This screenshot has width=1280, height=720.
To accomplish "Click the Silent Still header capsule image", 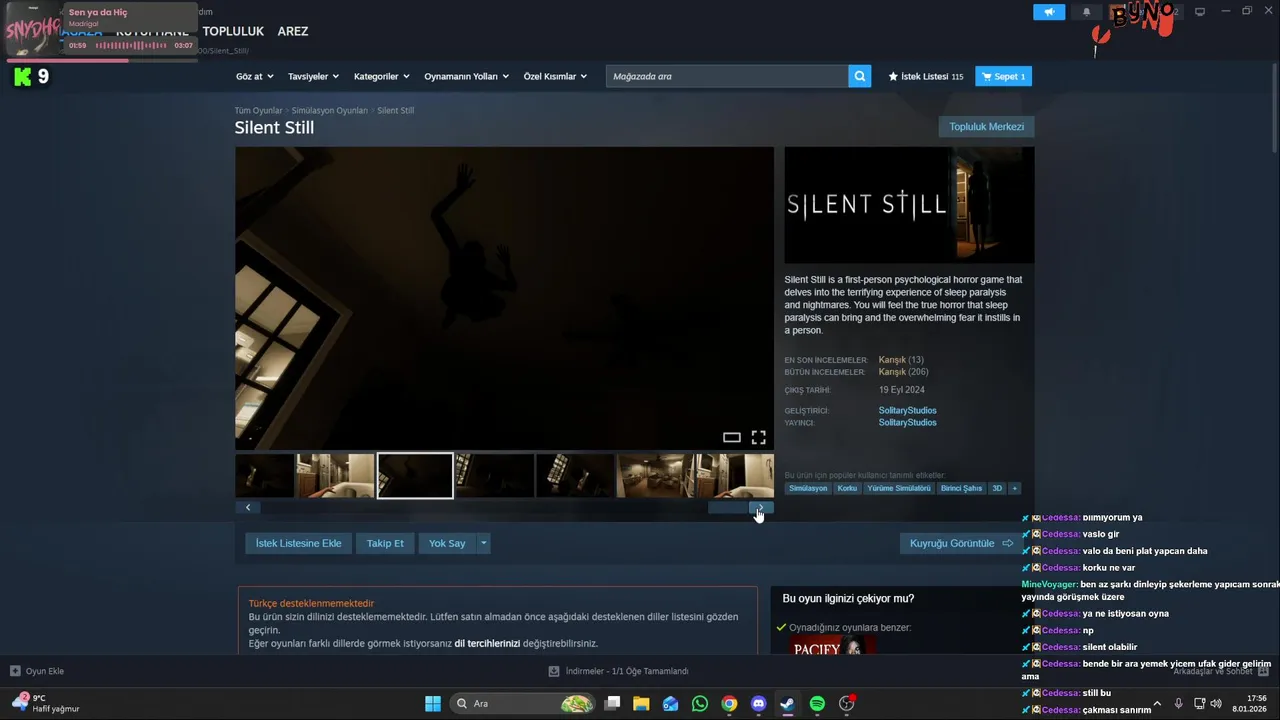I will (909, 205).
